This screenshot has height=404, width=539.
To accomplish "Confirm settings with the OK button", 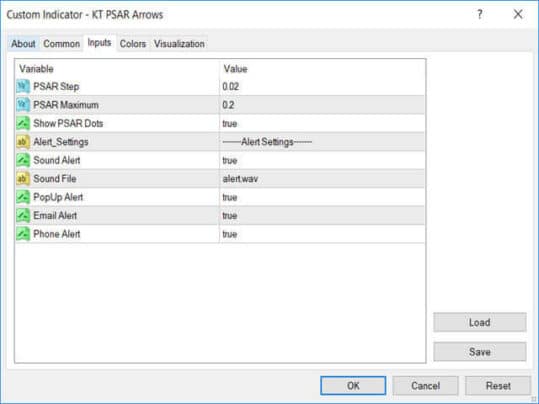I will [353, 385].
